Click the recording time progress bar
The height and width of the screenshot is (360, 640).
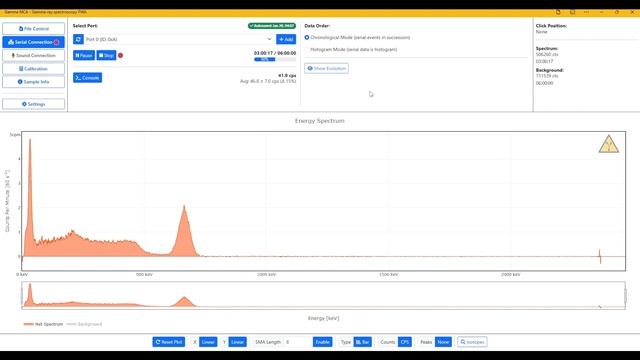pyautogui.click(x=275, y=60)
